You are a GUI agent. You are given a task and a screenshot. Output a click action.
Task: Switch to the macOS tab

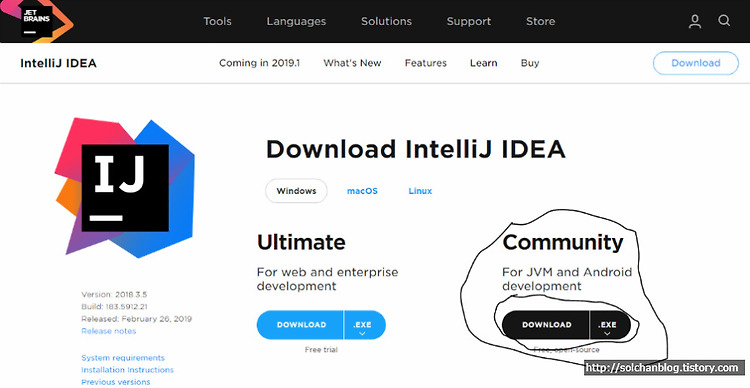(x=362, y=191)
